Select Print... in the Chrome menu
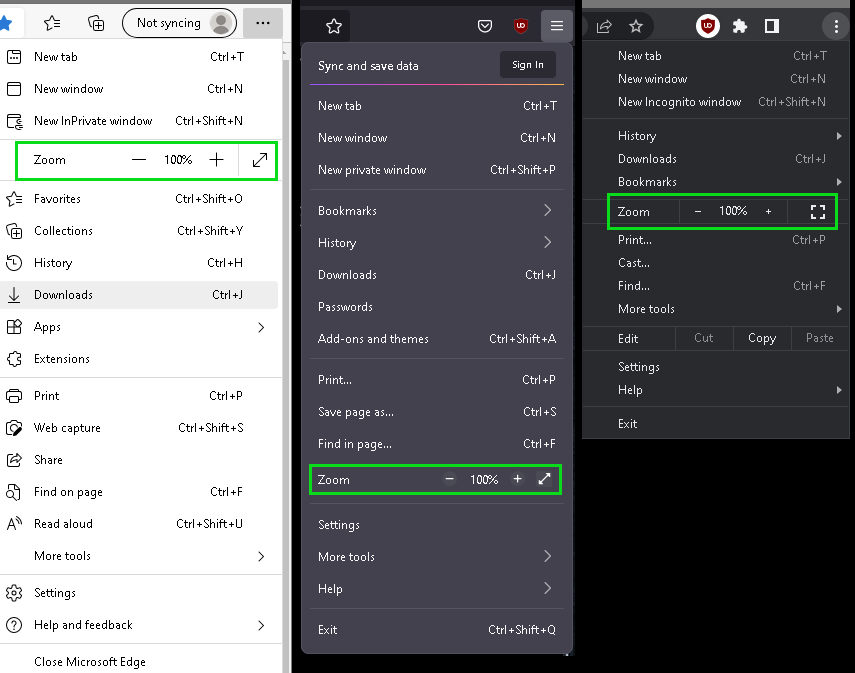Screen dimensions: 855x673 715,240
